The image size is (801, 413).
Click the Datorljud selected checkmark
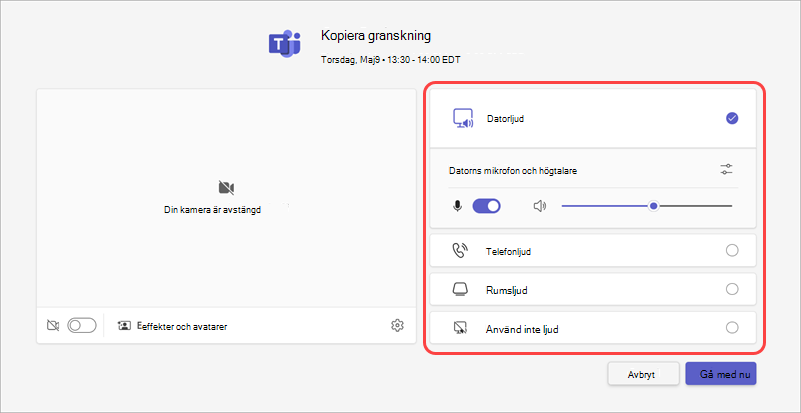[732, 119]
